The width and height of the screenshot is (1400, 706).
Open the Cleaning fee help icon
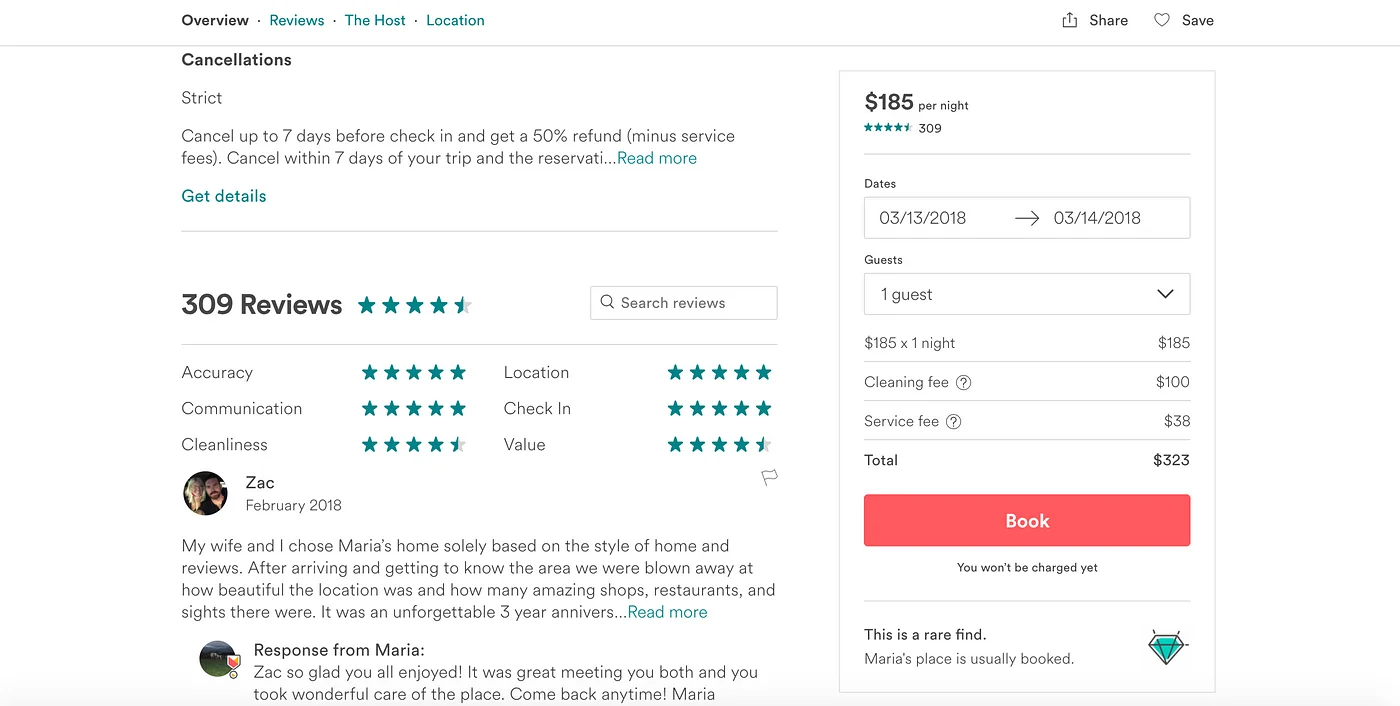[x=963, y=382]
